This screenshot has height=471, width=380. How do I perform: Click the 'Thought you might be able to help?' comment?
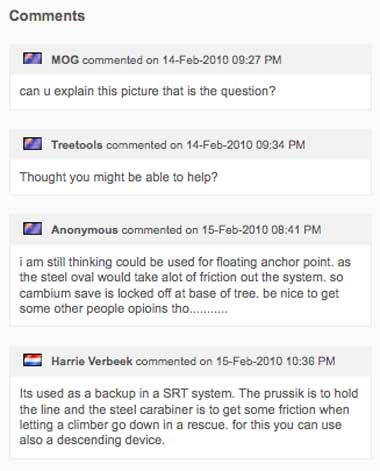pyautogui.click(x=118, y=177)
